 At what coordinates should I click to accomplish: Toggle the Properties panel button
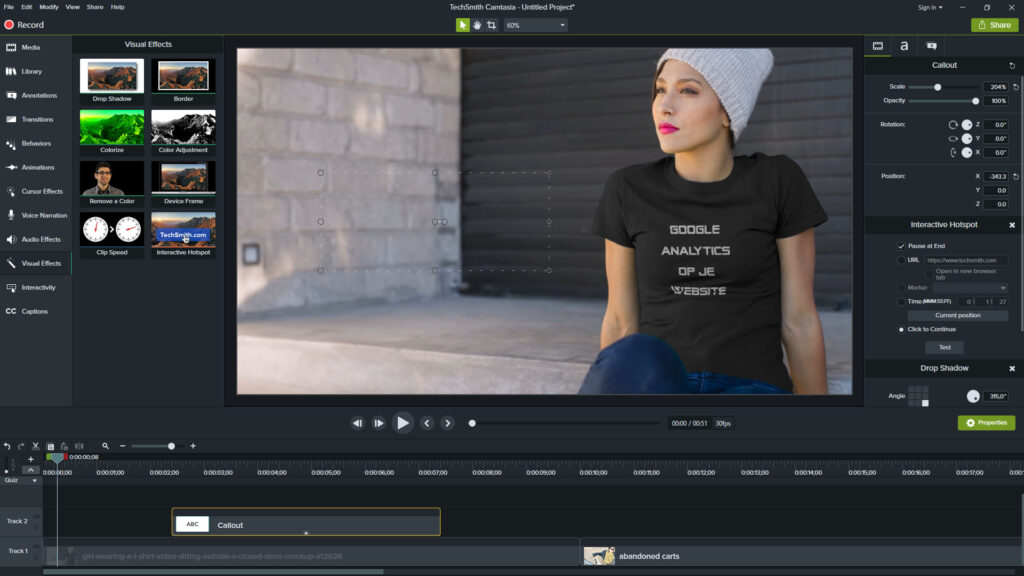point(986,423)
